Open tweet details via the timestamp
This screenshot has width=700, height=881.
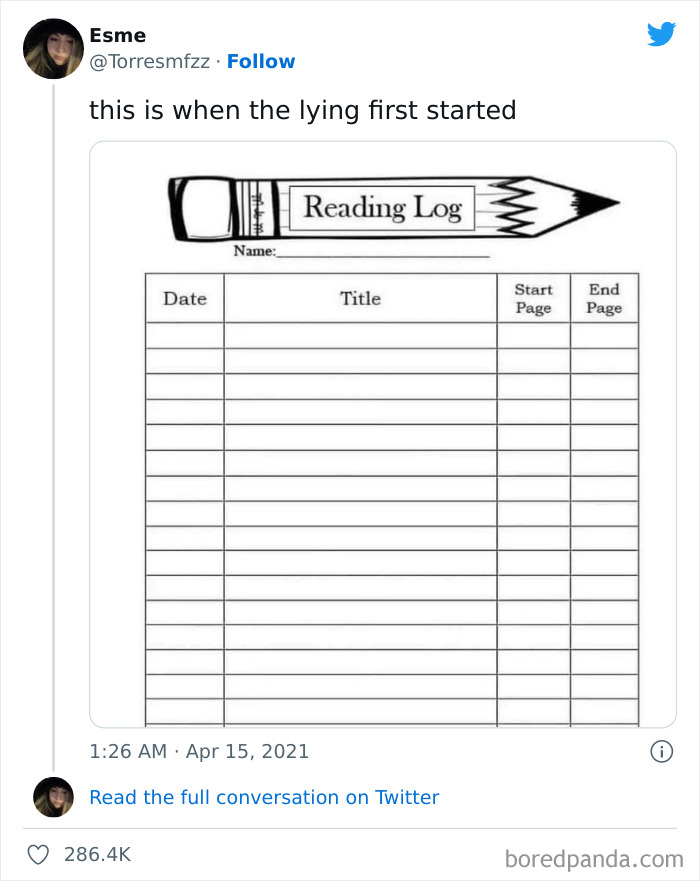(199, 752)
